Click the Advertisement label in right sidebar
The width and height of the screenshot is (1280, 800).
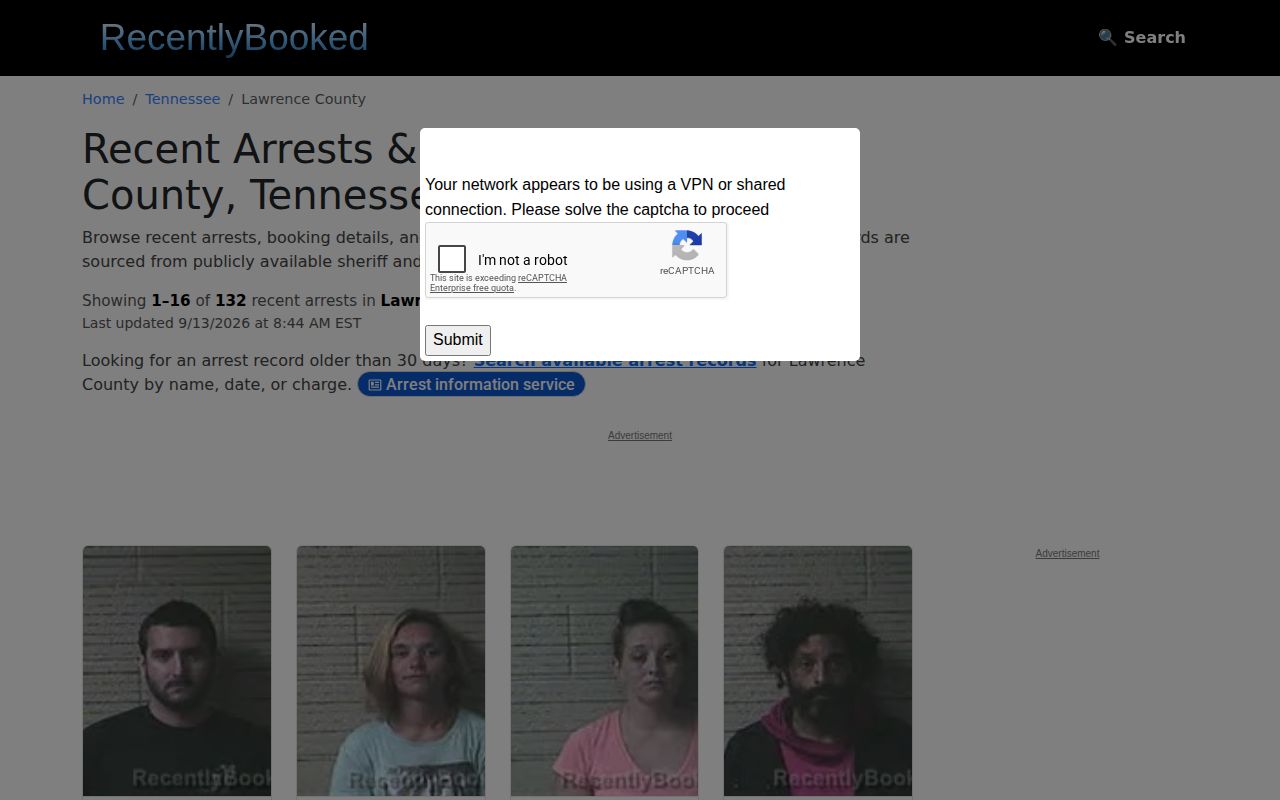click(x=1067, y=553)
